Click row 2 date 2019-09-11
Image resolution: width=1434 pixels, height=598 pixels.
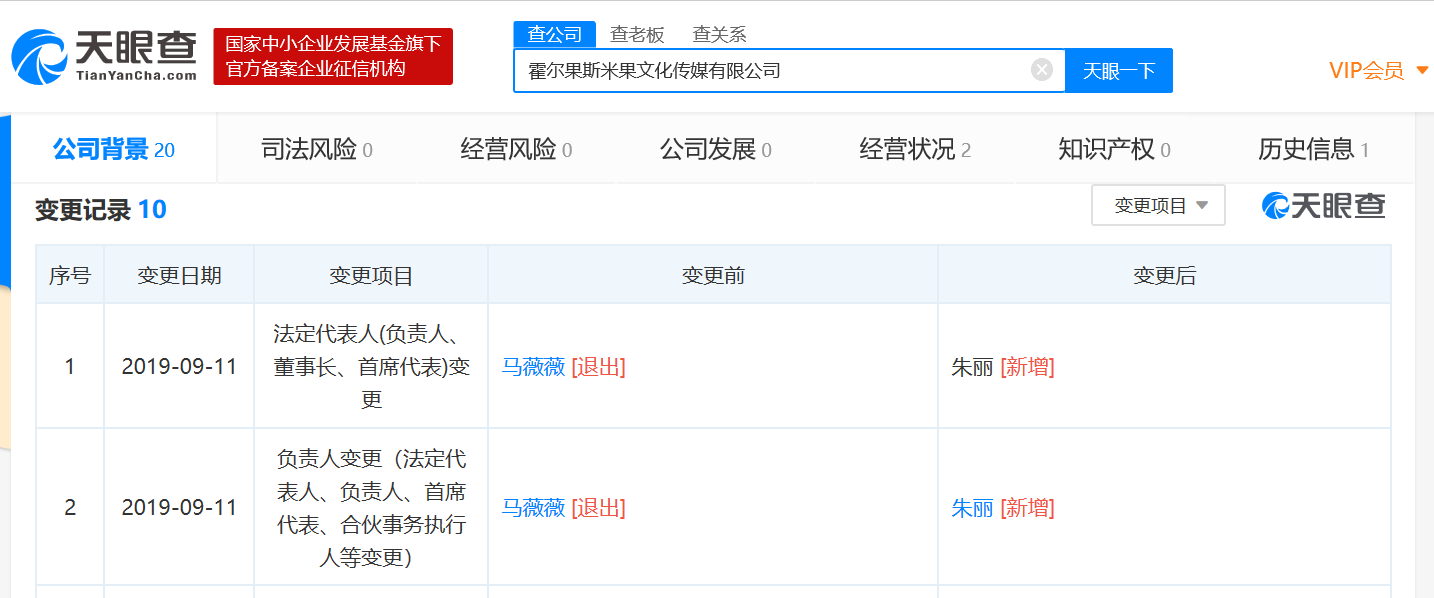click(180, 508)
